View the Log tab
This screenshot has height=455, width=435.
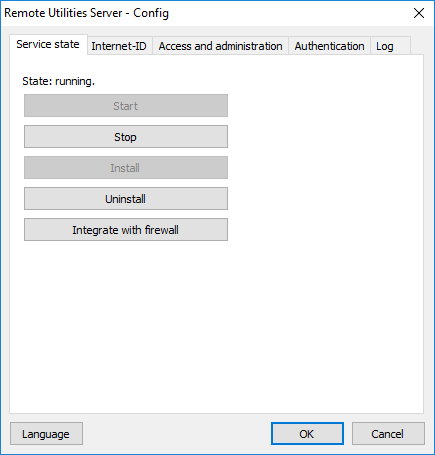coord(390,46)
